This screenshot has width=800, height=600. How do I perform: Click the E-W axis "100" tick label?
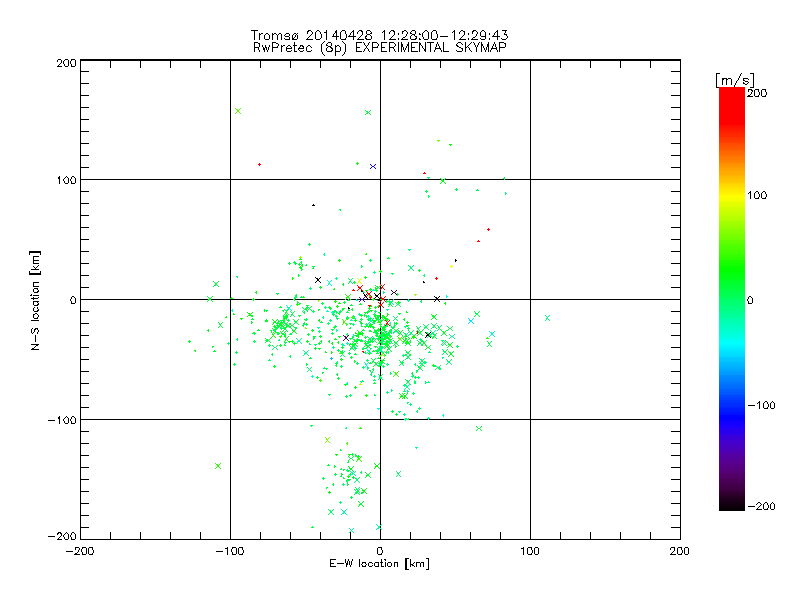tap(530, 551)
